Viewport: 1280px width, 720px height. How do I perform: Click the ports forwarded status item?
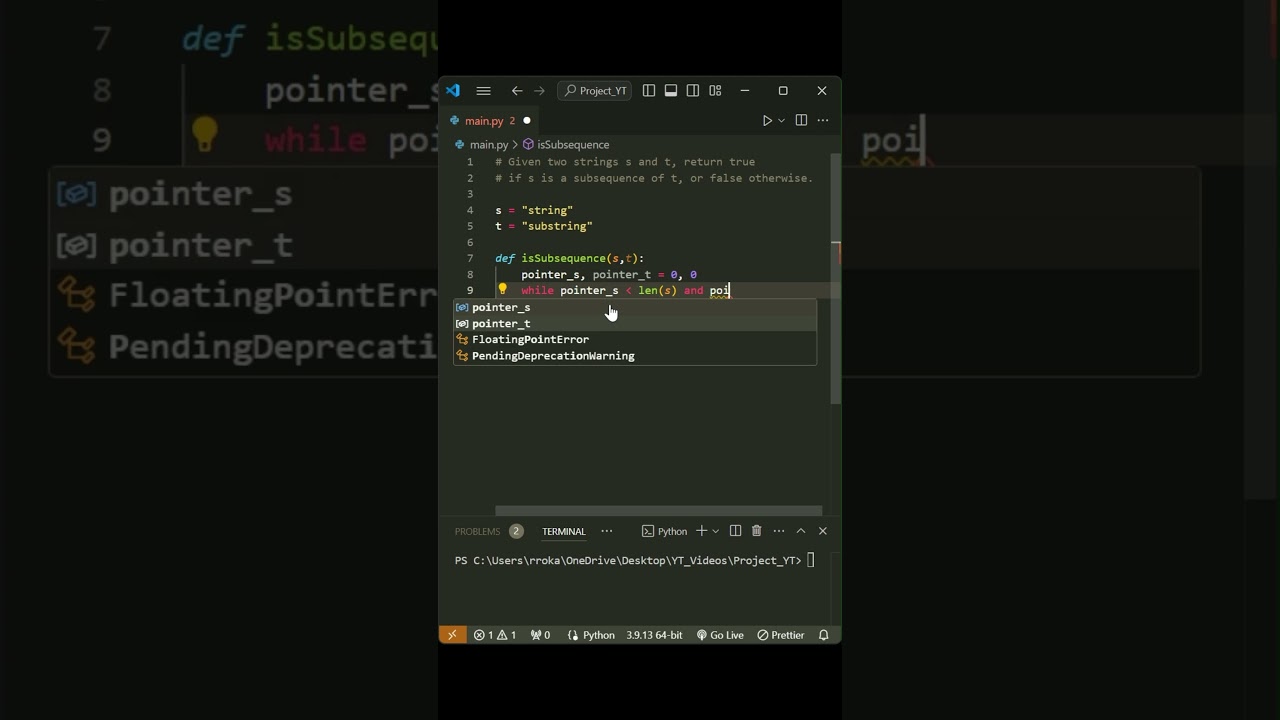tap(540, 635)
